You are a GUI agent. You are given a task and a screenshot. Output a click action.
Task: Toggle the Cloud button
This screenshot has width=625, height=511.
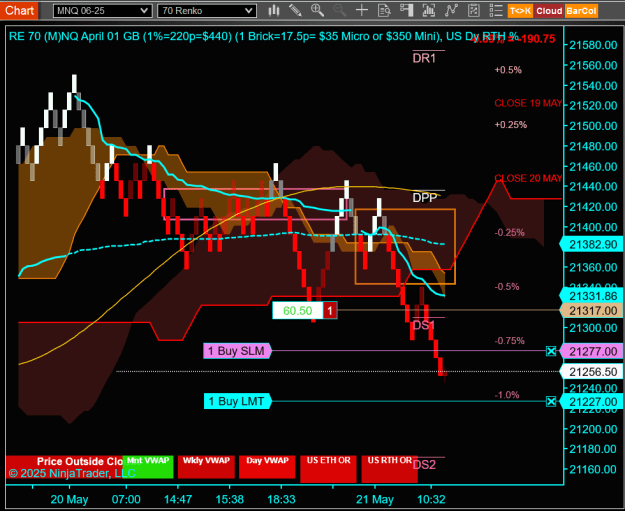tap(549, 11)
